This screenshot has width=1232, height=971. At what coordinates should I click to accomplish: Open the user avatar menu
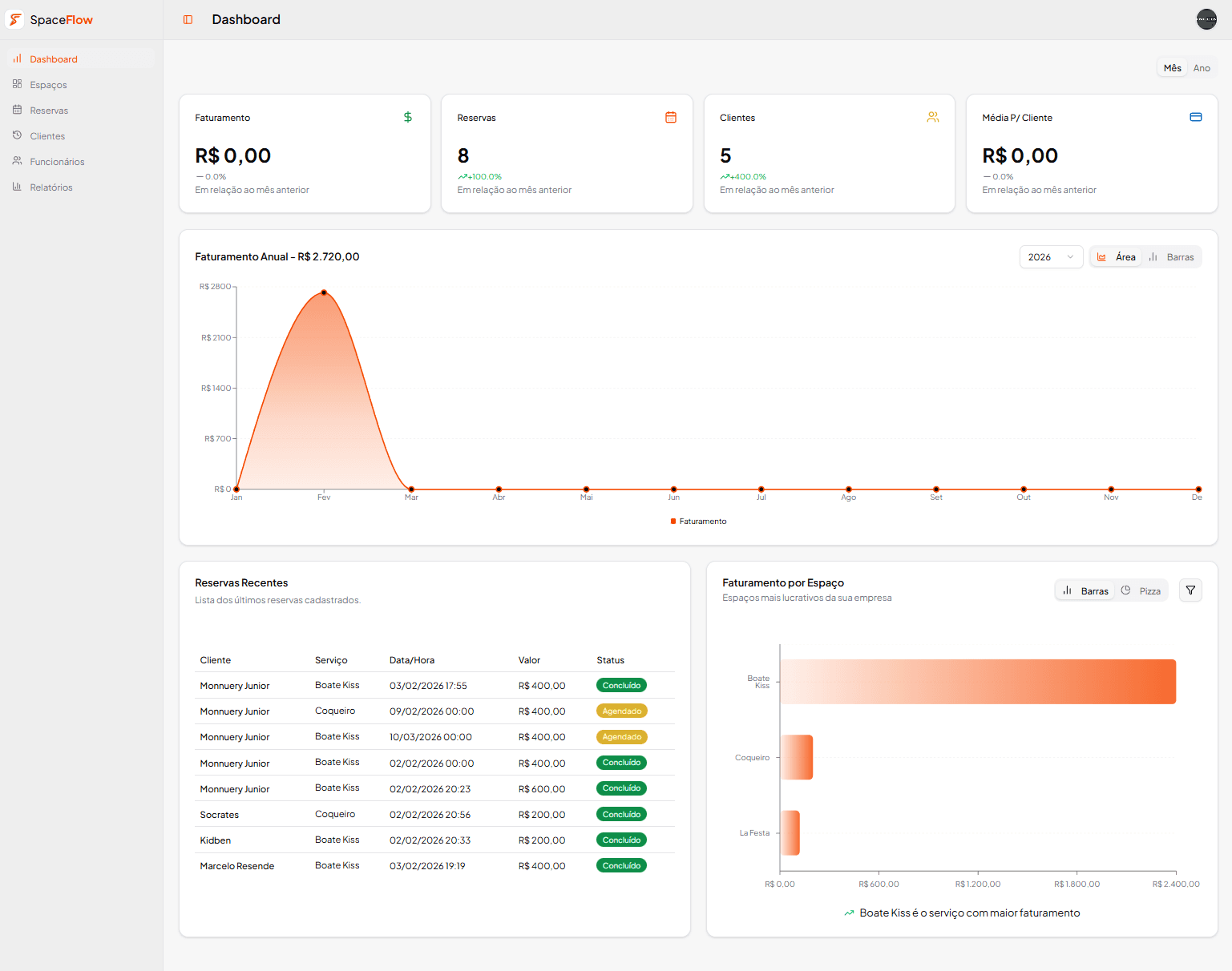(x=1206, y=18)
